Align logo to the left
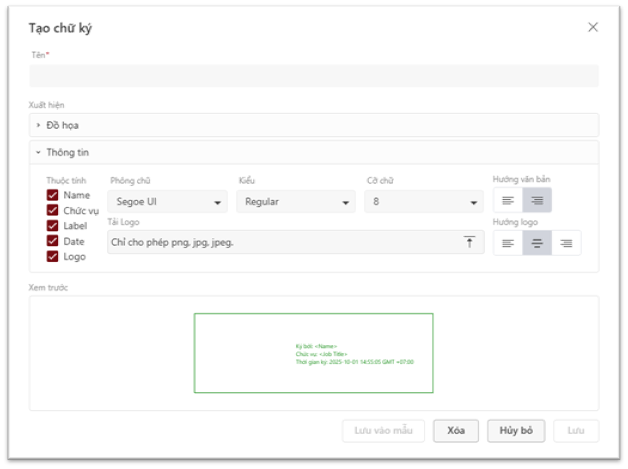 [508, 243]
